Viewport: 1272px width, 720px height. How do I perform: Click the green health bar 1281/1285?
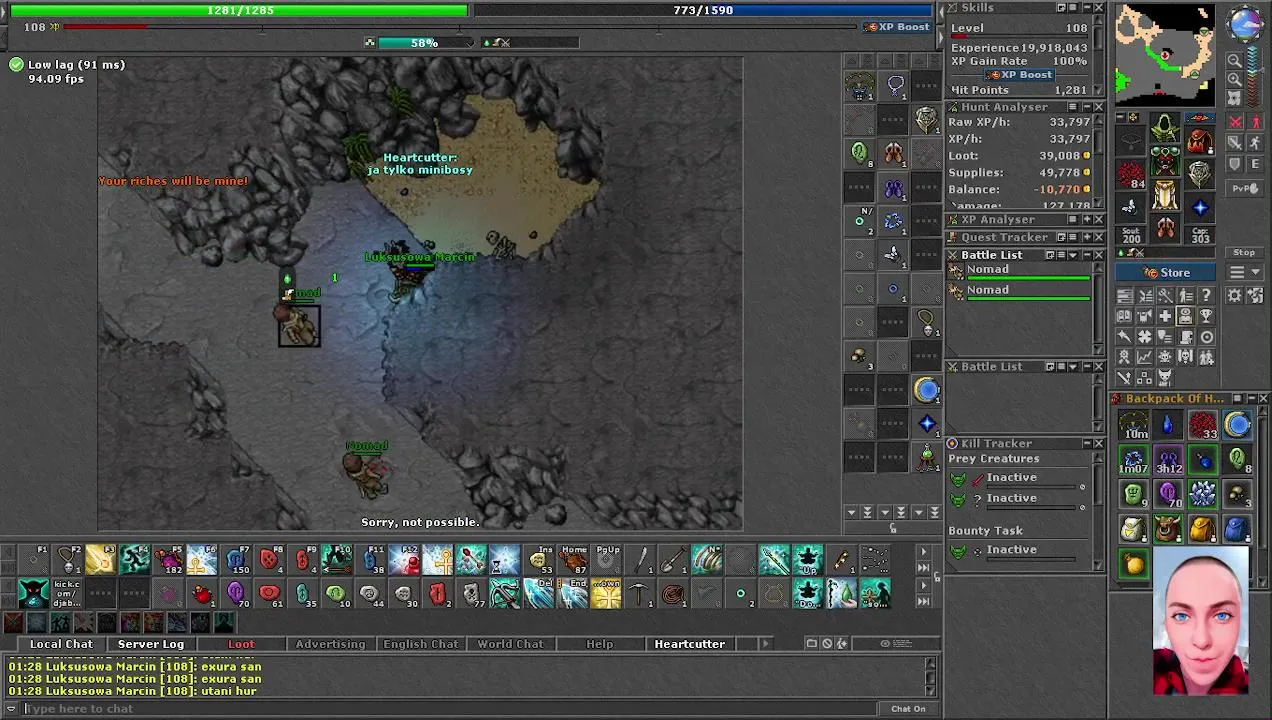click(238, 10)
